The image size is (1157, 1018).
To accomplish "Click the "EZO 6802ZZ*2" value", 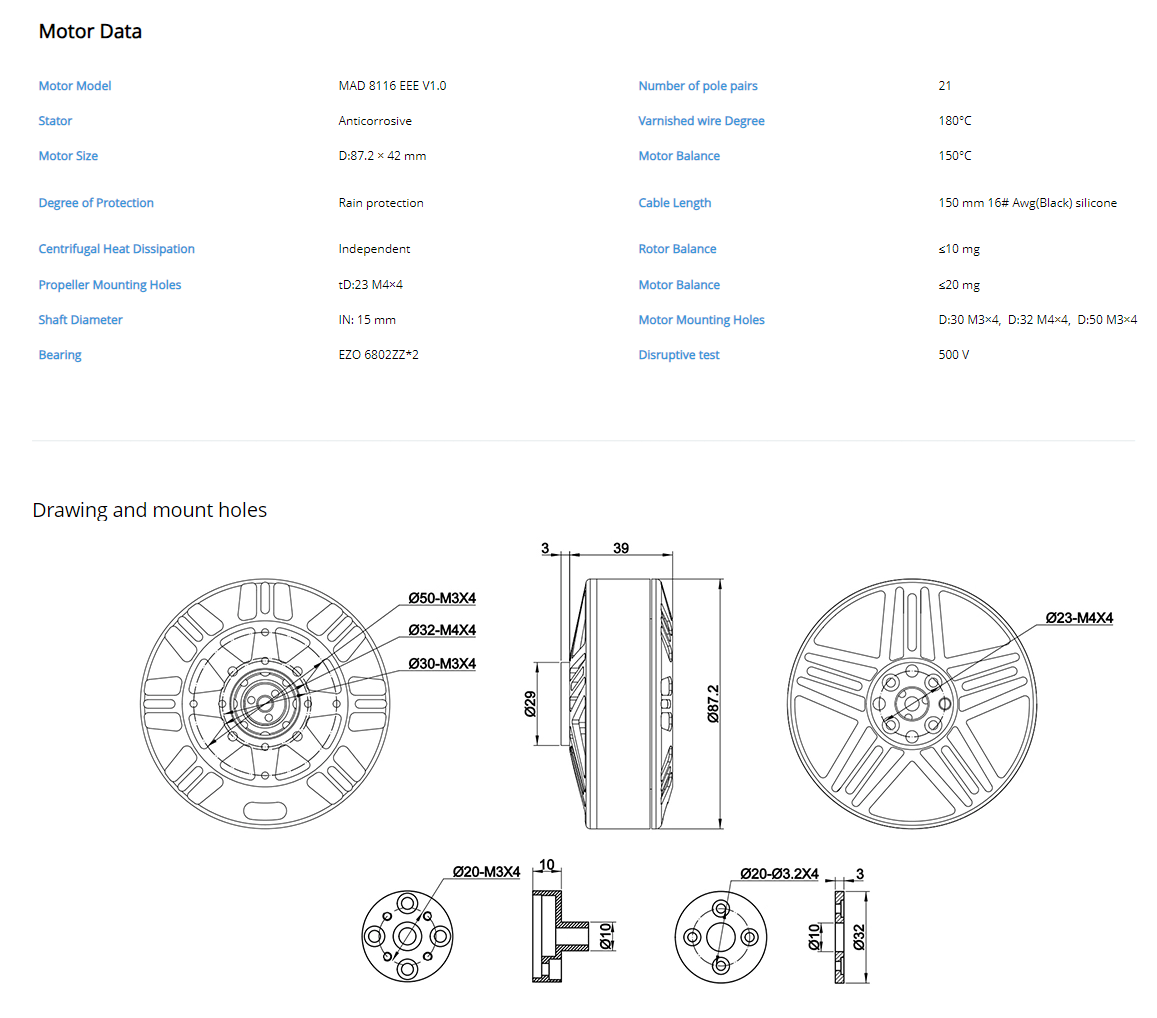I will point(379,355).
